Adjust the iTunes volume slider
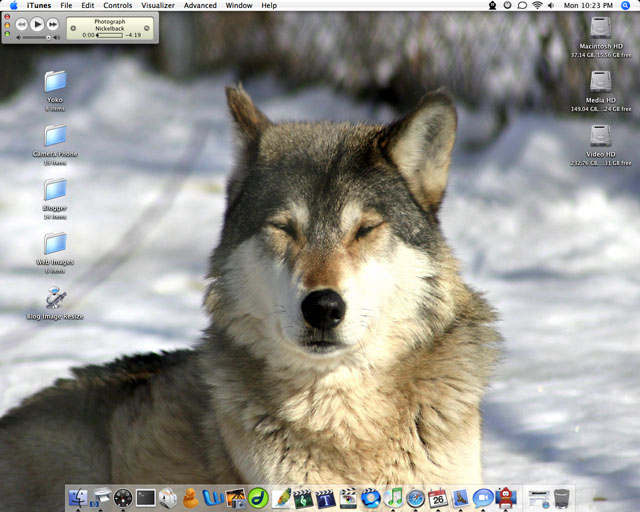Image resolution: width=640 pixels, height=512 pixels. click(37, 38)
